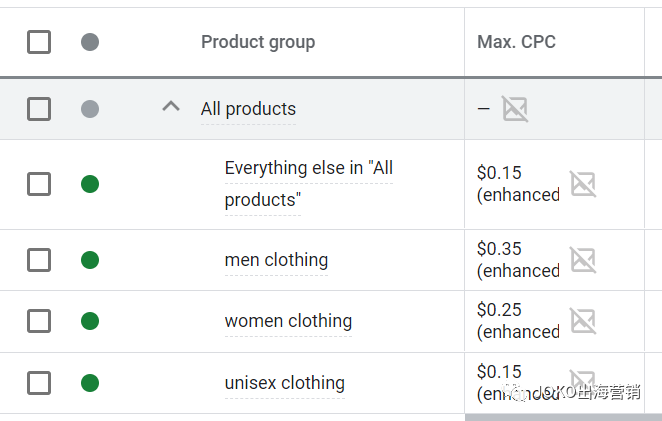The width and height of the screenshot is (662, 421).
Task: Check the men clothing row checkbox
Action: point(39,260)
